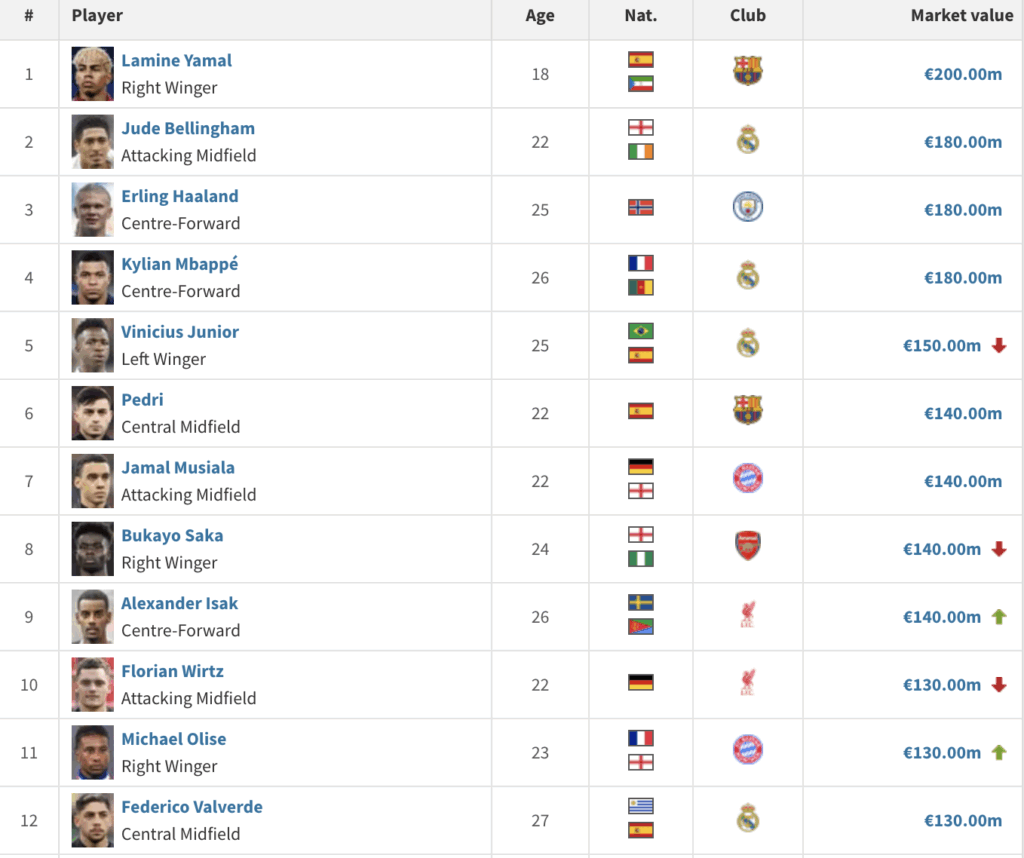The image size is (1024, 858).
Task: Click Real Madrid crest in Jude Bellingham row
Action: click(x=747, y=141)
